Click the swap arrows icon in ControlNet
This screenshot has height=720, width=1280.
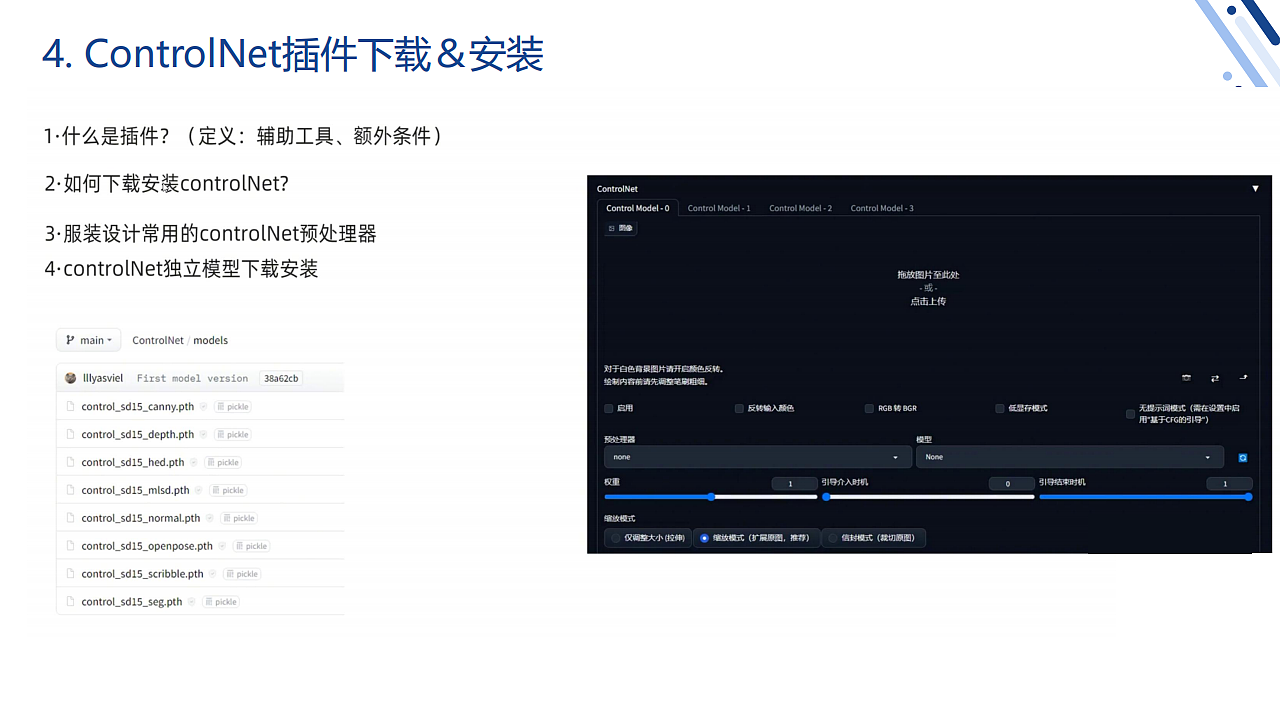(1215, 378)
